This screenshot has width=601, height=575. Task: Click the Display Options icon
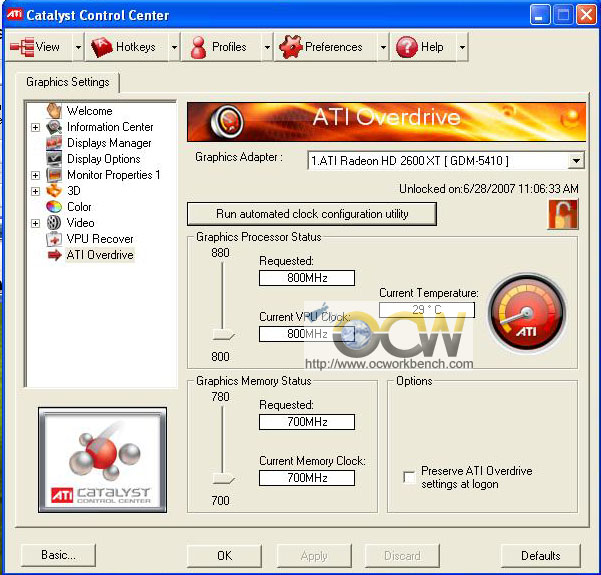[x=54, y=158]
